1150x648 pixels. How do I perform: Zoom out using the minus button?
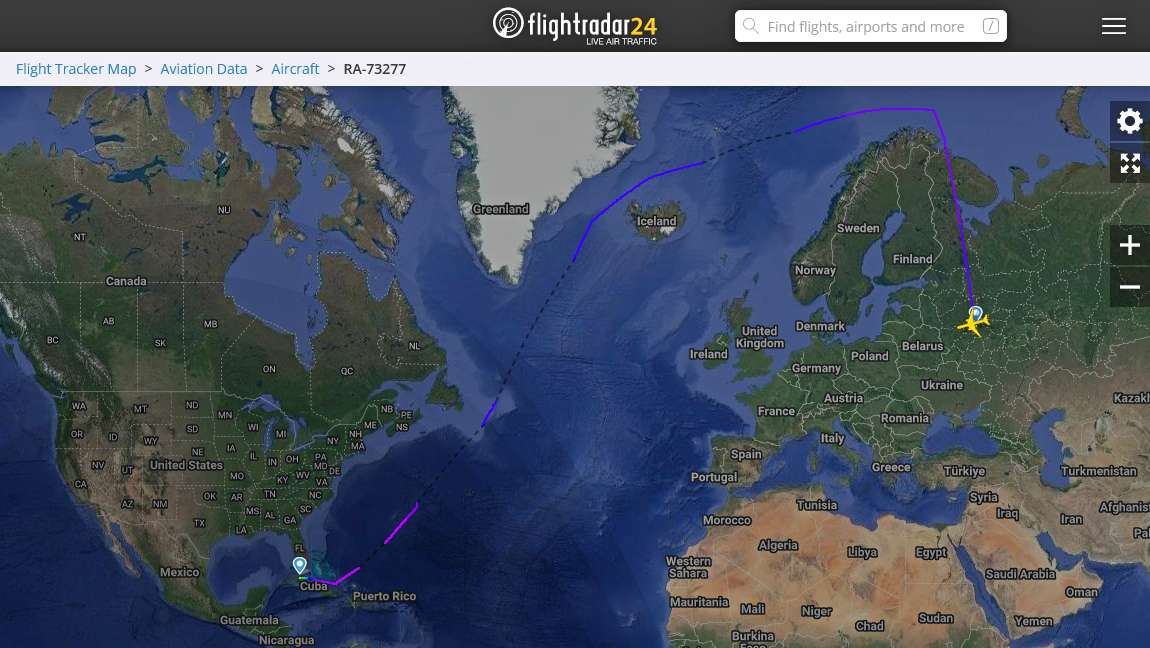1129,287
